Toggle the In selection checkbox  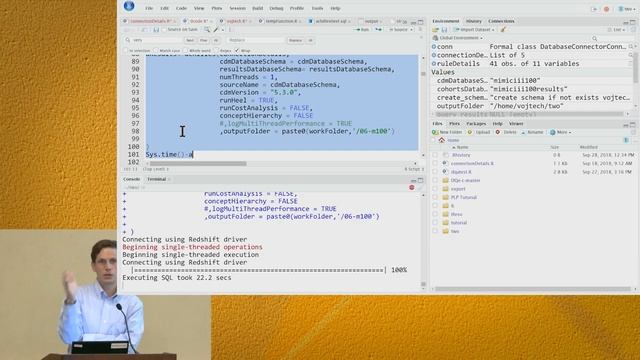(x=126, y=51)
